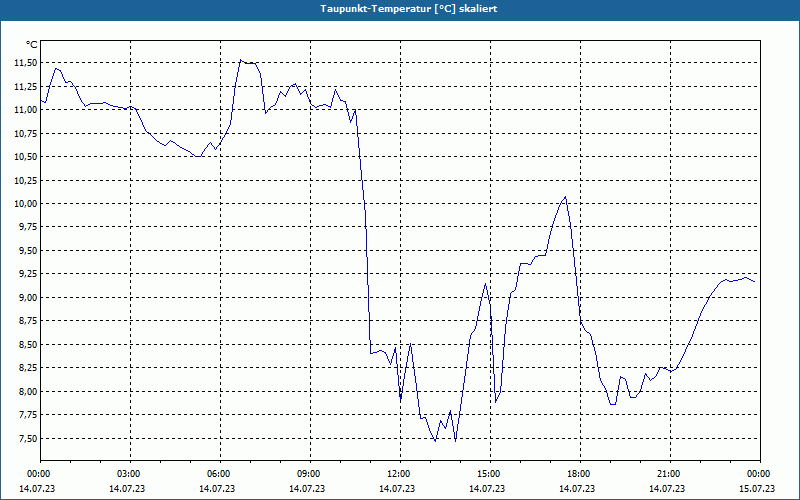Select the 10,50 y-axis label
The width and height of the screenshot is (800, 500).
26,157
